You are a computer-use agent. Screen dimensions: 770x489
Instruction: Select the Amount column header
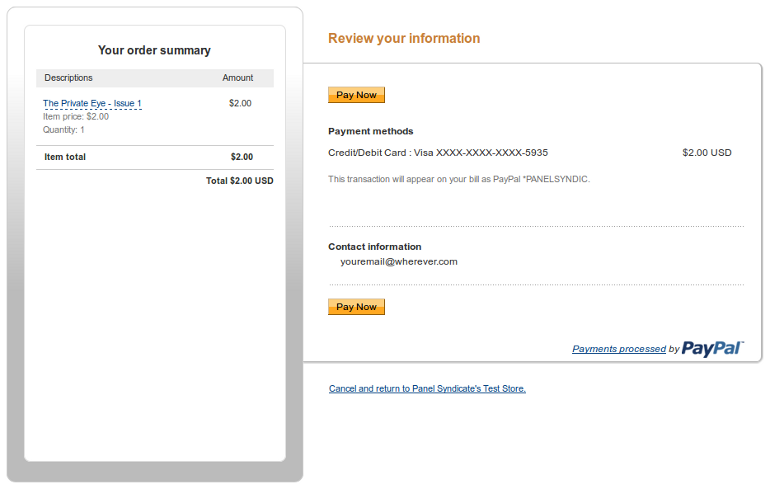coord(238,77)
